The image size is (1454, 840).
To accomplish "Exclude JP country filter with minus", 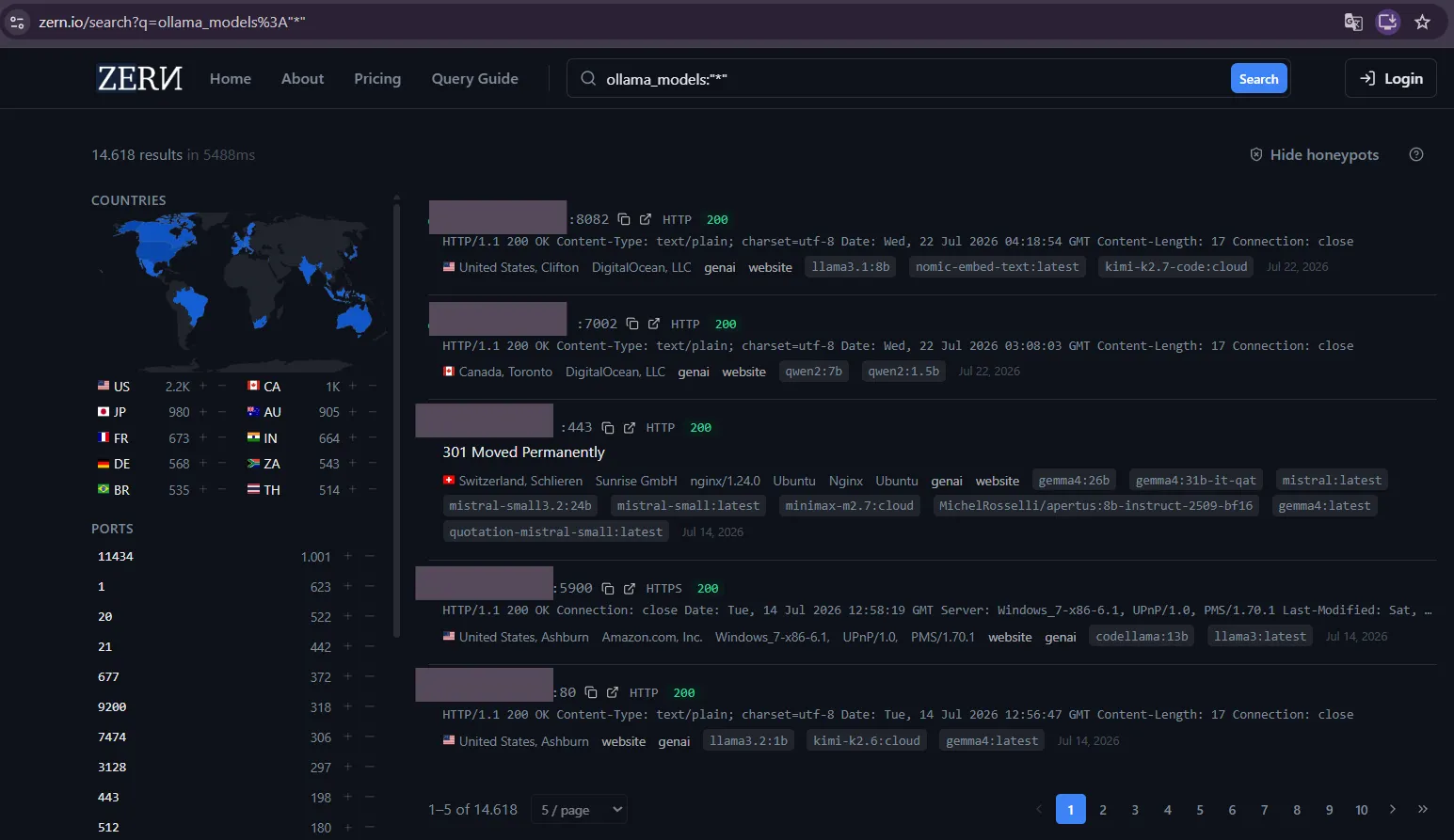I will point(222,411).
